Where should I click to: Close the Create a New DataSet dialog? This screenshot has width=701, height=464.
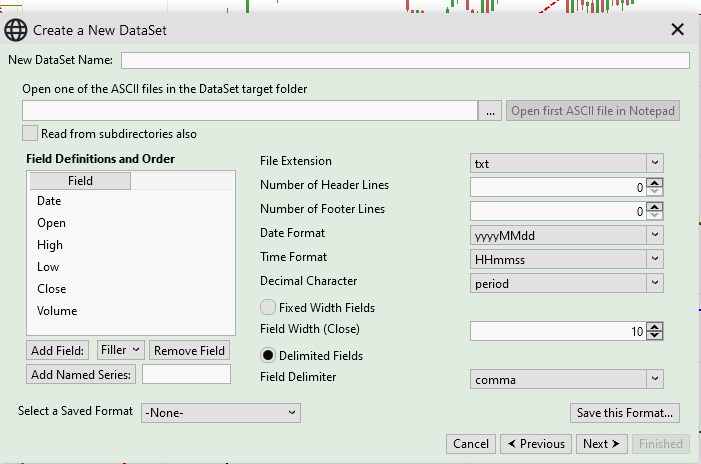(x=677, y=30)
